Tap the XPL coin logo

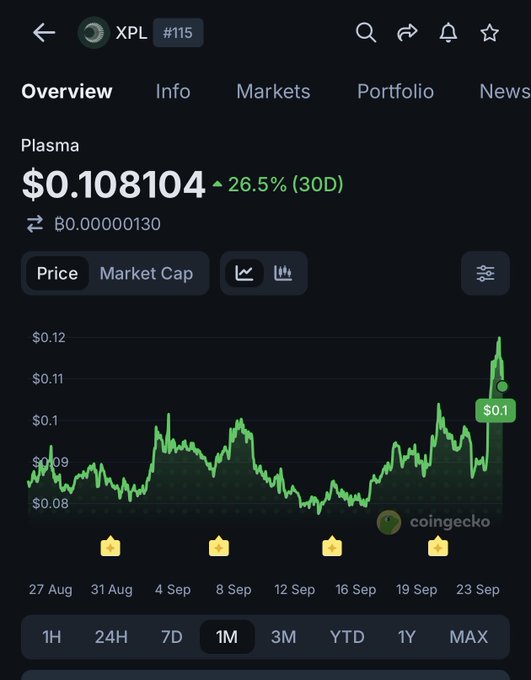pyautogui.click(x=93, y=33)
